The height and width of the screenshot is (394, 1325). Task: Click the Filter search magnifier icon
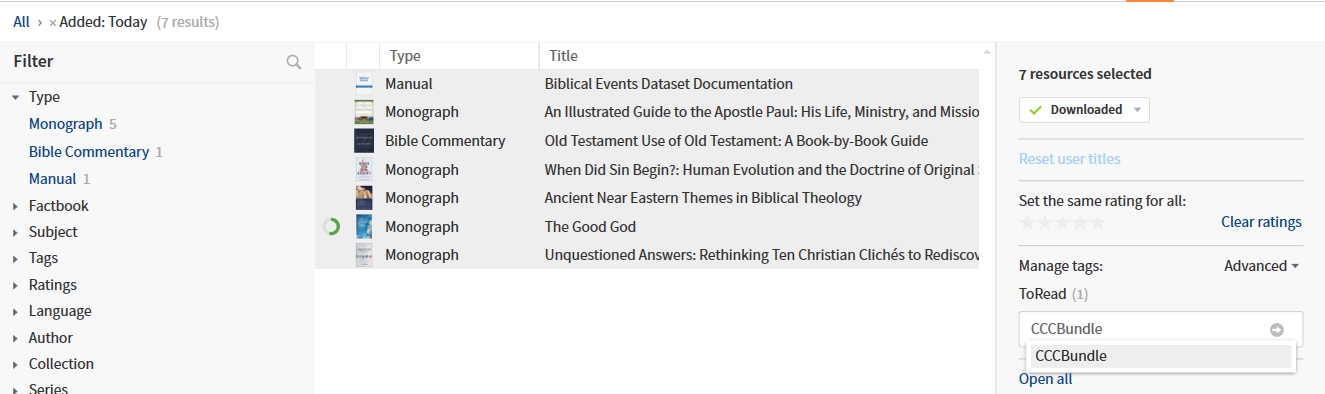(294, 62)
